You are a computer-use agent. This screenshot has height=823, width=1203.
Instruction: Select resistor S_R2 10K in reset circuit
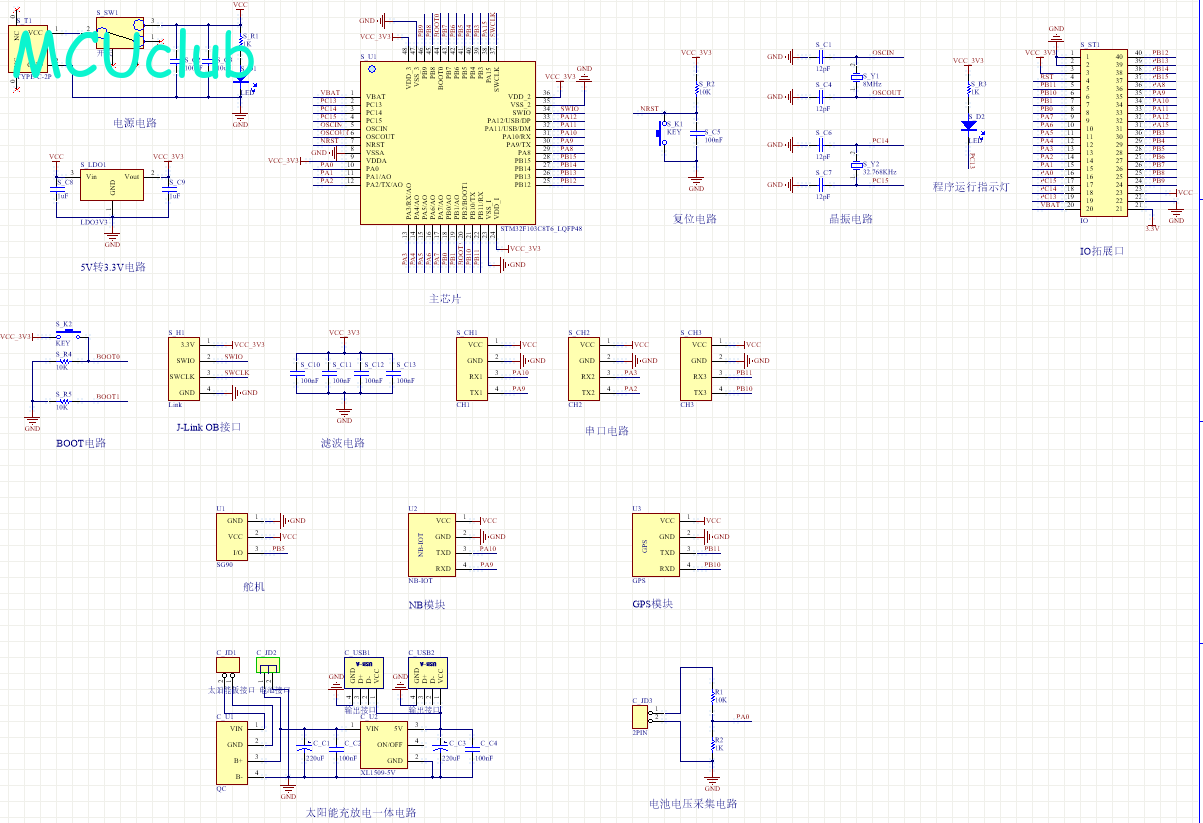[696, 88]
